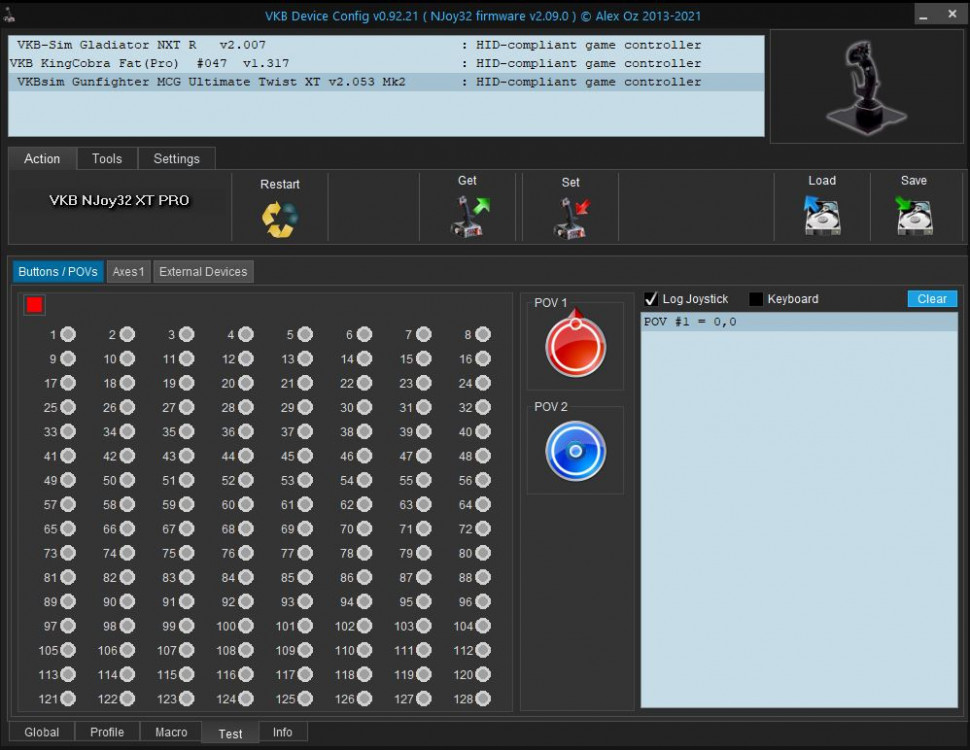Click the POV 1 red indicator dial
Viewport: 970px width, 750px height.
(x=575, y=344)
